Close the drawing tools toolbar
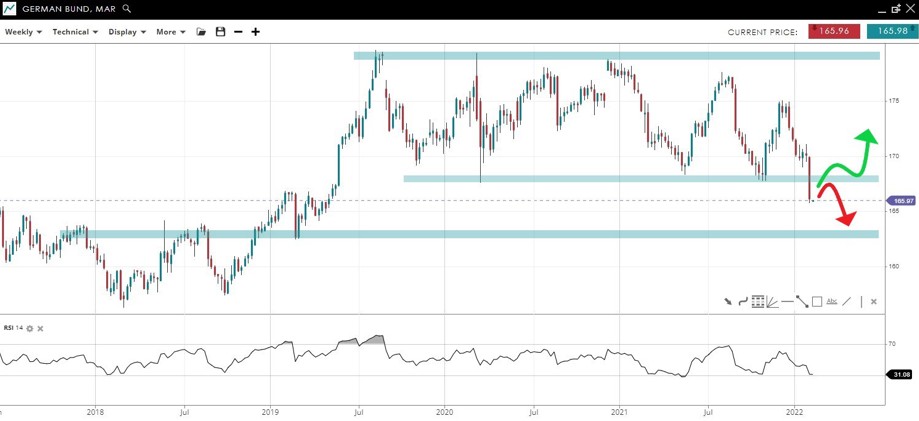 coord(874,301)
